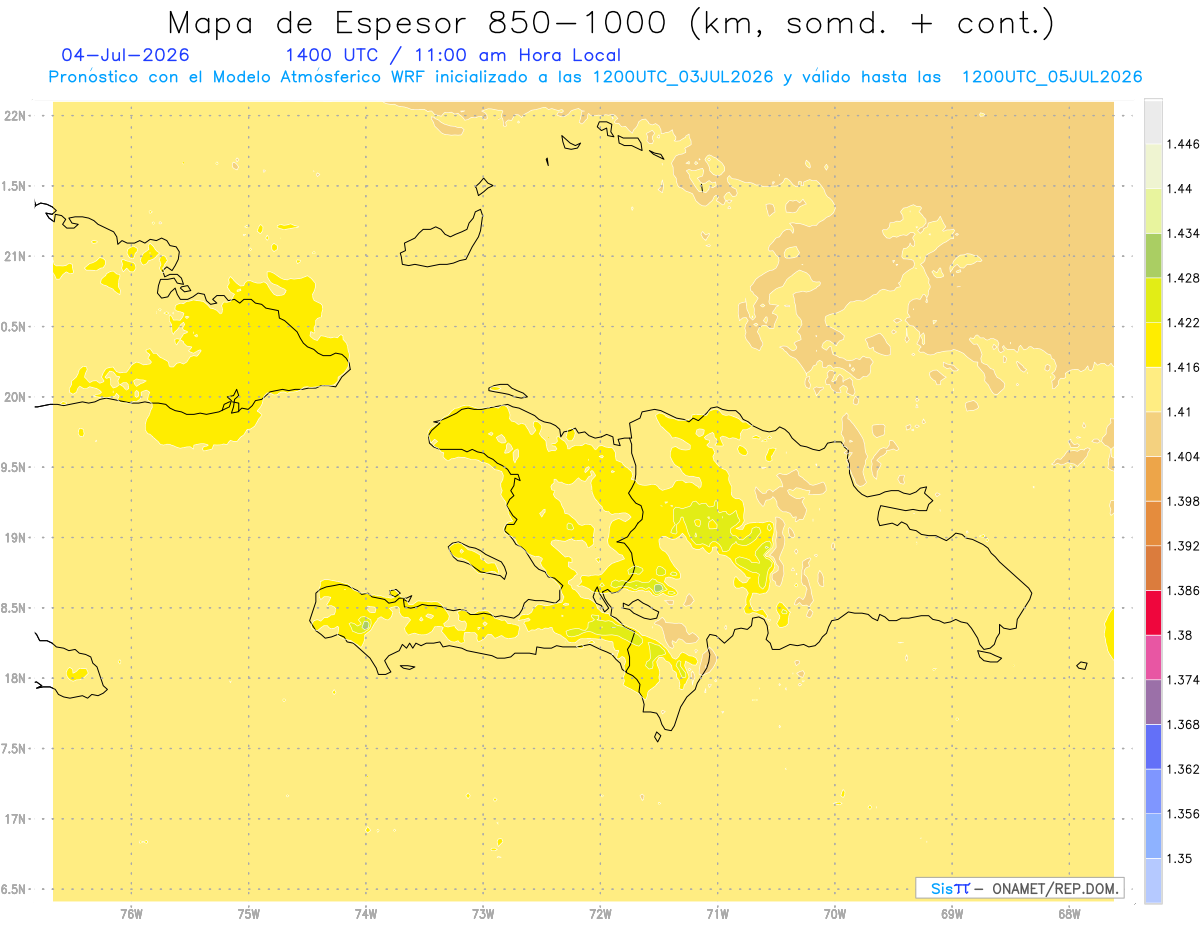The height and width of the screenshot is (927, 1200).
Task: Pick the purple swatch below 1.374 in legend
Action: (1153, 701)
